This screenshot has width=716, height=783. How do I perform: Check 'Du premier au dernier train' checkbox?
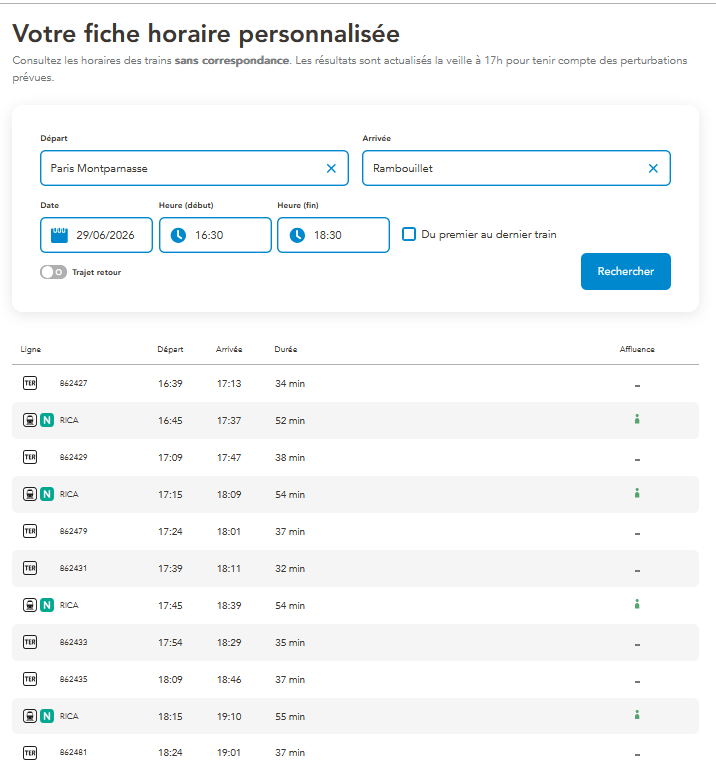pyautogui.click(x=409, y=234)
